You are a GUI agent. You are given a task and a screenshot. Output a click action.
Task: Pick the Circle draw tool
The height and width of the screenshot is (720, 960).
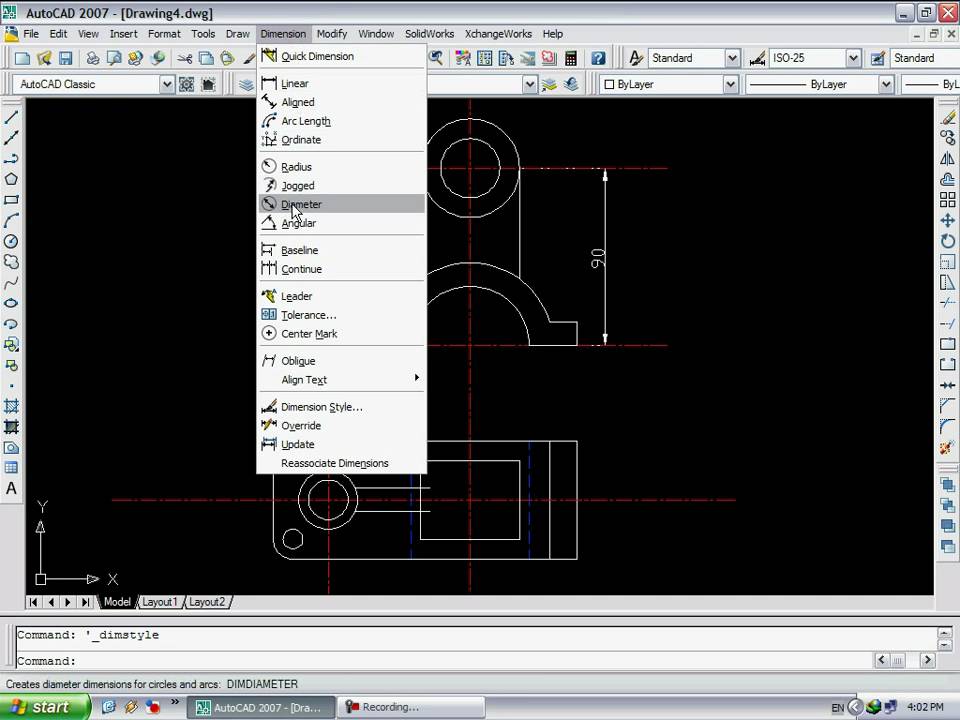pyautogui.click(x=12, y=241)
